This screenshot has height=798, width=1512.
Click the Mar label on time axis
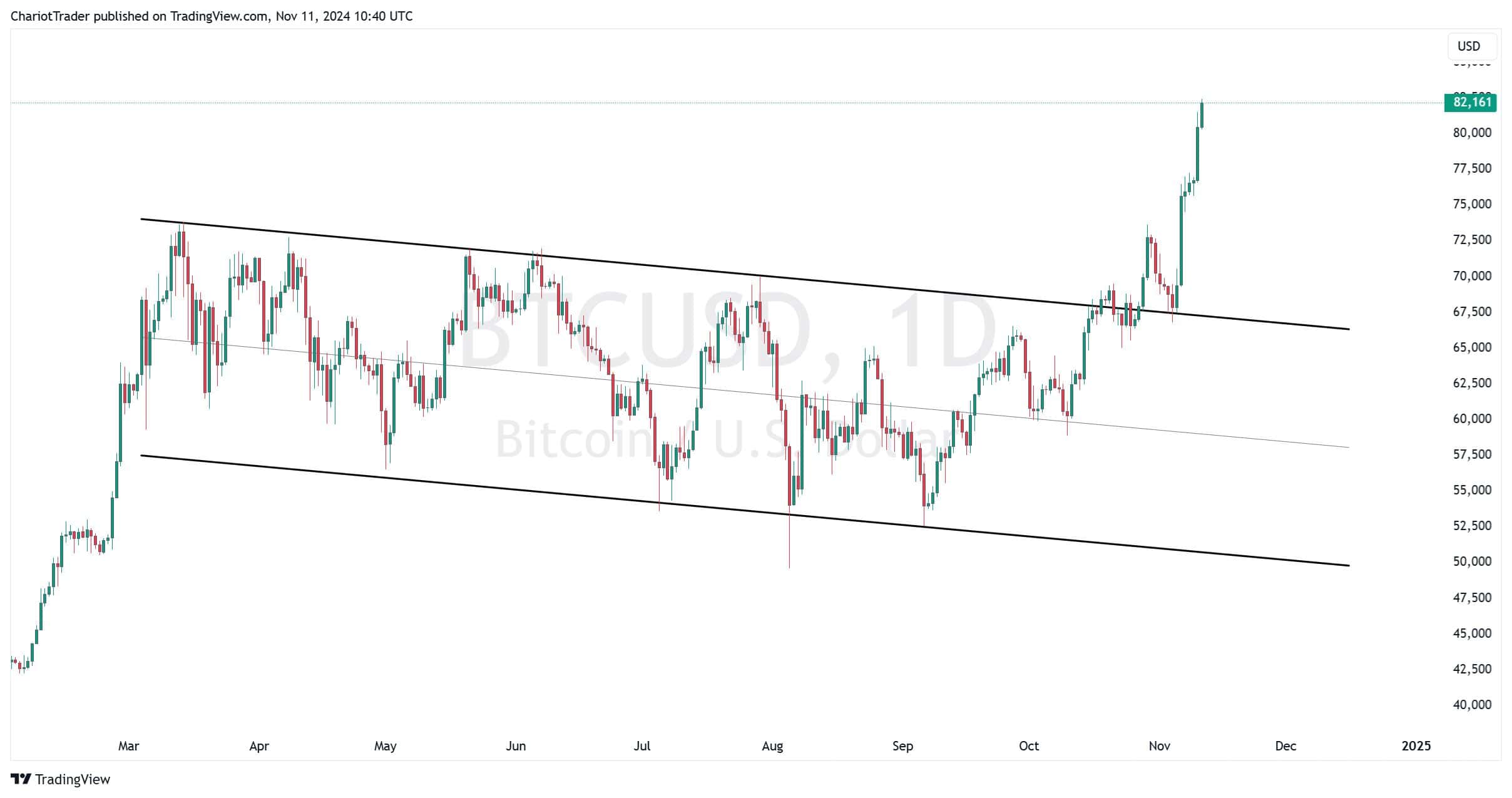point(129,746)
